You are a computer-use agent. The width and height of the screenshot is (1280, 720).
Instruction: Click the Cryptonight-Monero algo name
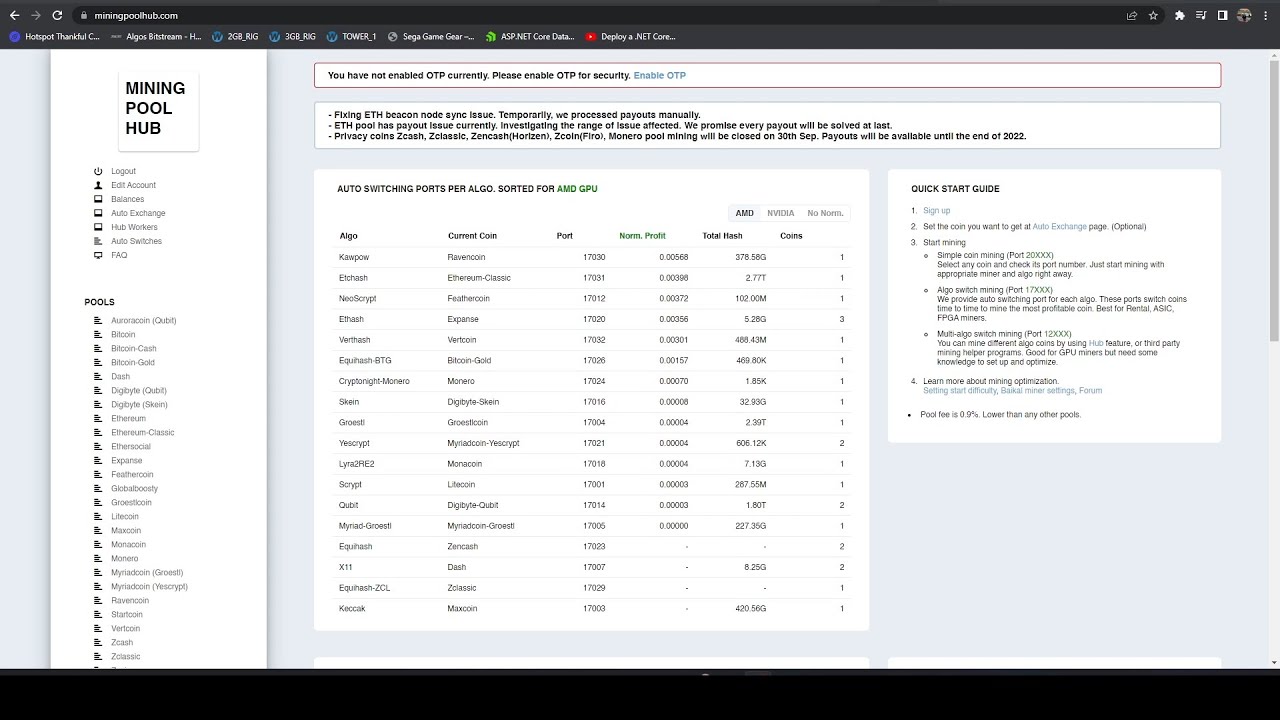[x=374, y=381]
